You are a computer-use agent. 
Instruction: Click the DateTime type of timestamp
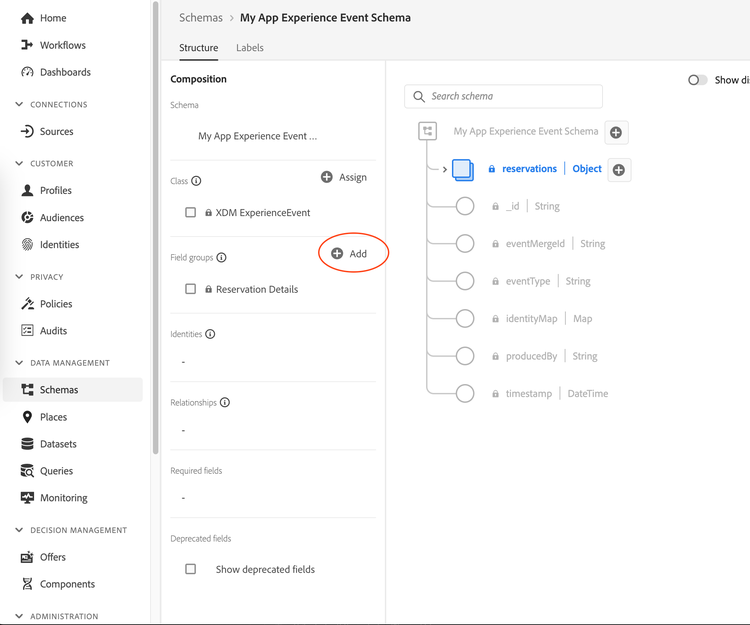point(588,394)
